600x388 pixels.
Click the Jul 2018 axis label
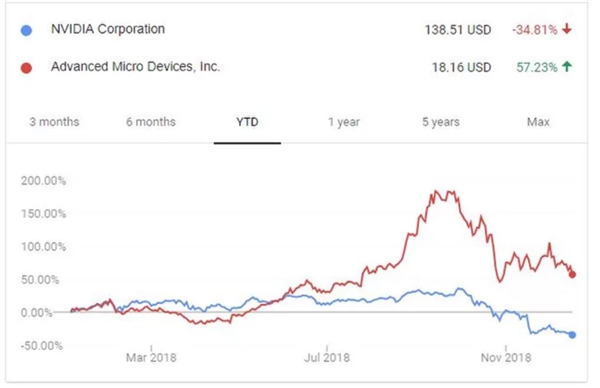[327, 358]
